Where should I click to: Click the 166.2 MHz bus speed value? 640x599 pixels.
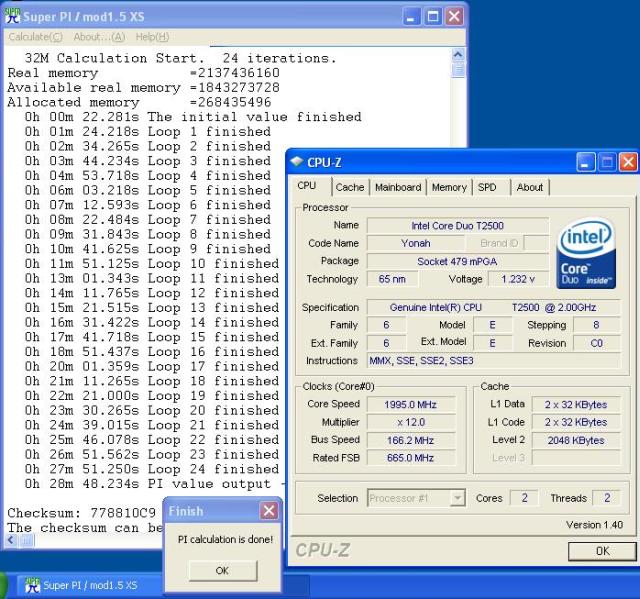411,440
